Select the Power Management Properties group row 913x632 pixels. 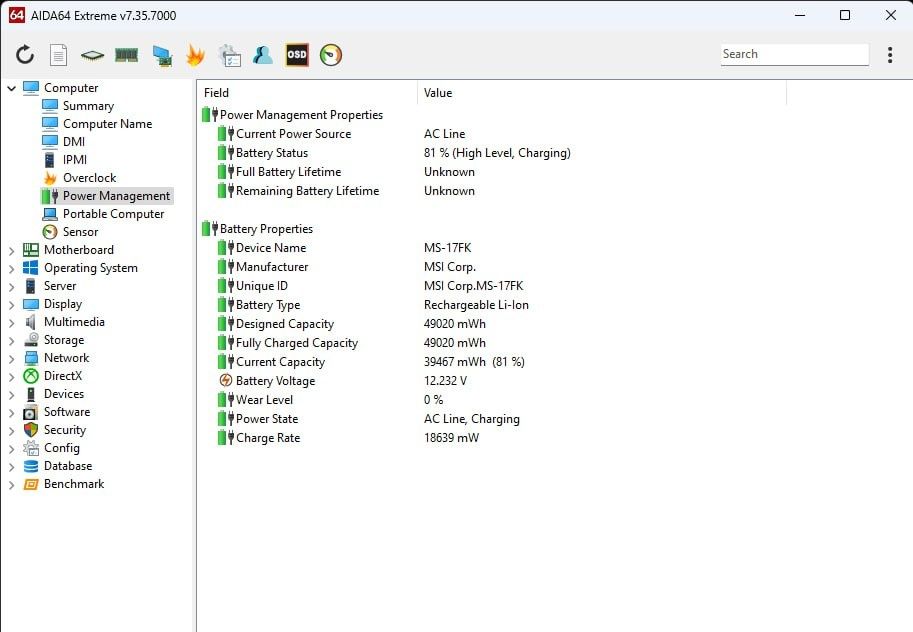[292, 115]
